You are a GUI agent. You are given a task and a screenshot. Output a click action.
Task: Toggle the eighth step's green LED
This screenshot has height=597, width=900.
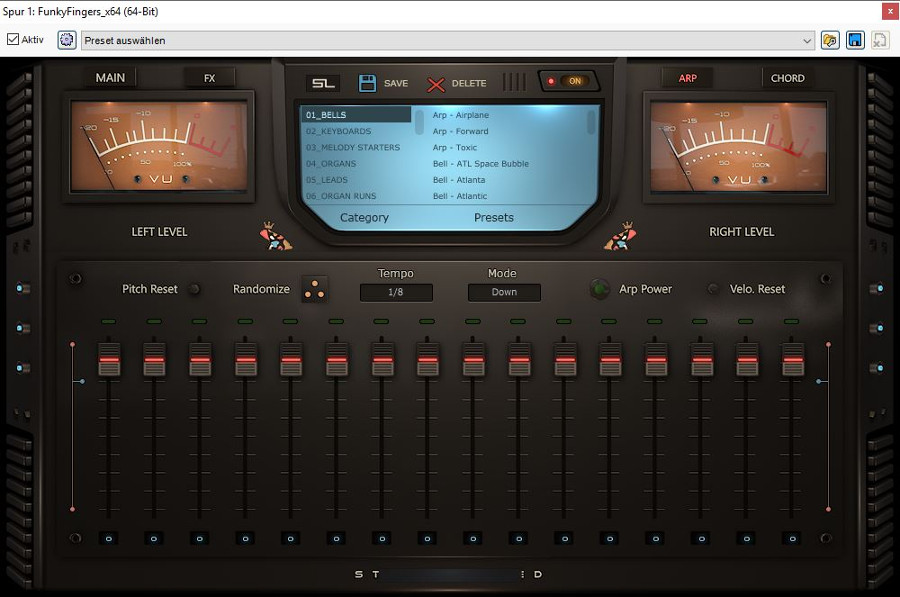[x=427, y=321]
